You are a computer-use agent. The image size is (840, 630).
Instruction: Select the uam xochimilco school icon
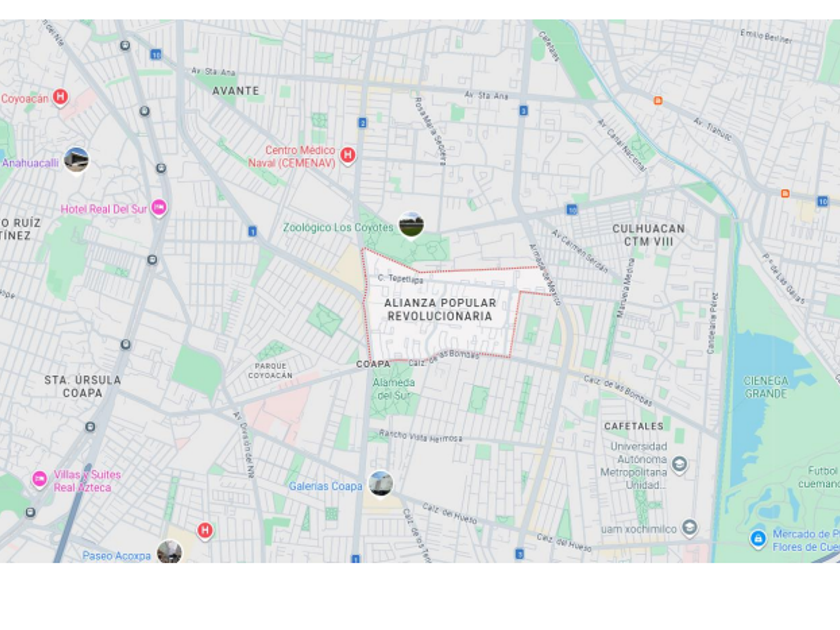click(689, 528)
